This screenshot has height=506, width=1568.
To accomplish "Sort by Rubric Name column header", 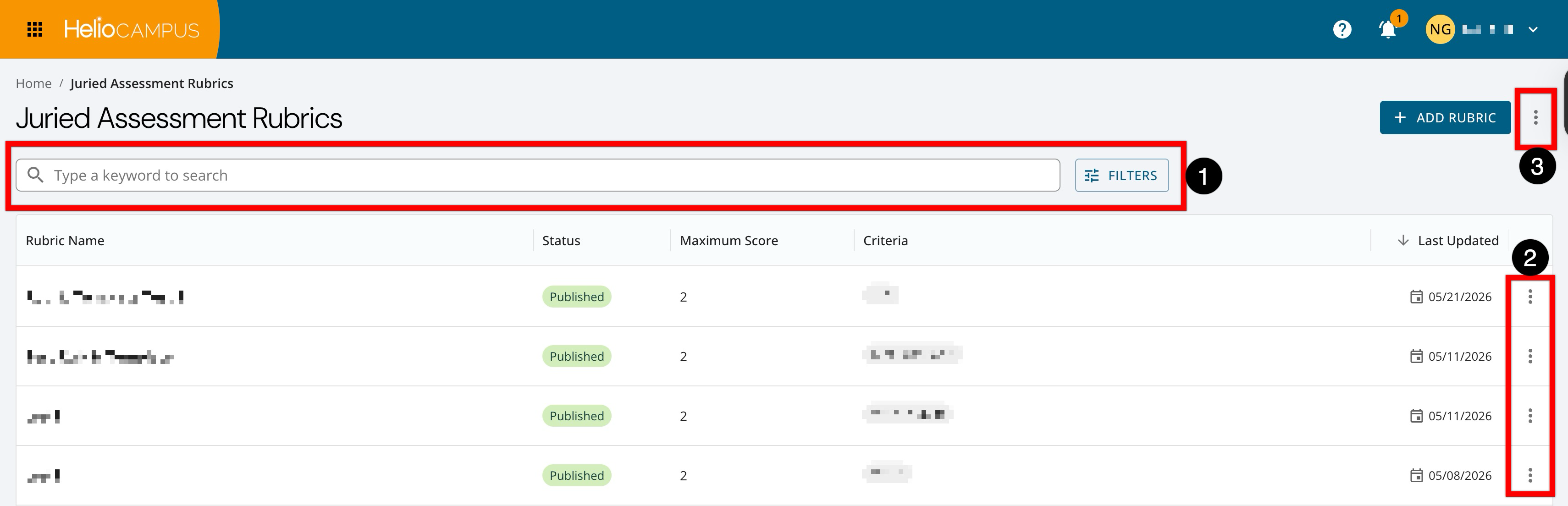I will 65,241.
